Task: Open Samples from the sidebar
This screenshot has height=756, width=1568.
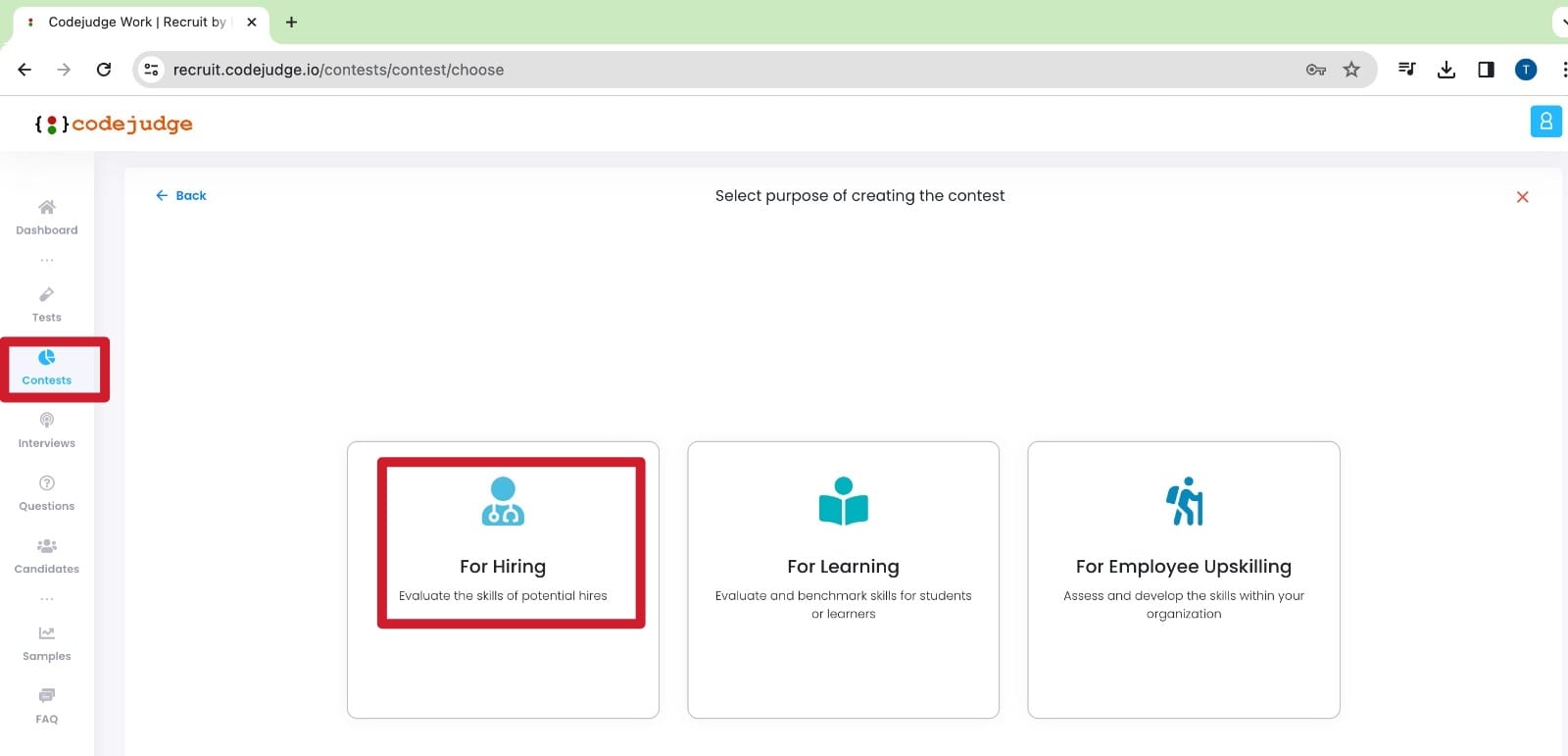Action: pyautogui.click(x=46, y=643)
